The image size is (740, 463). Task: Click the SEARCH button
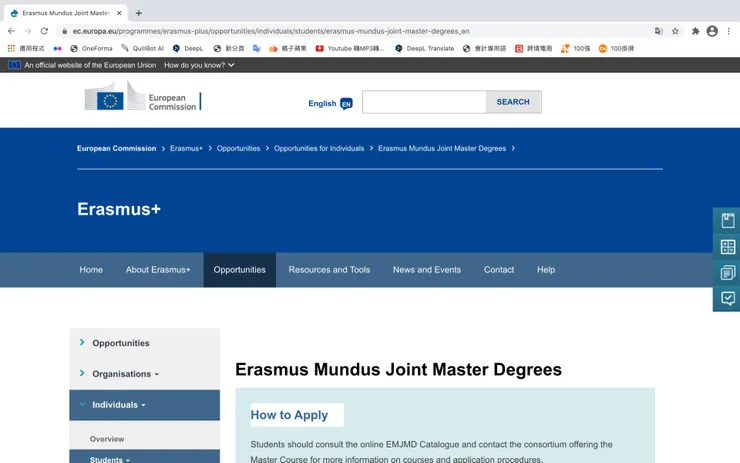[513, 102]
